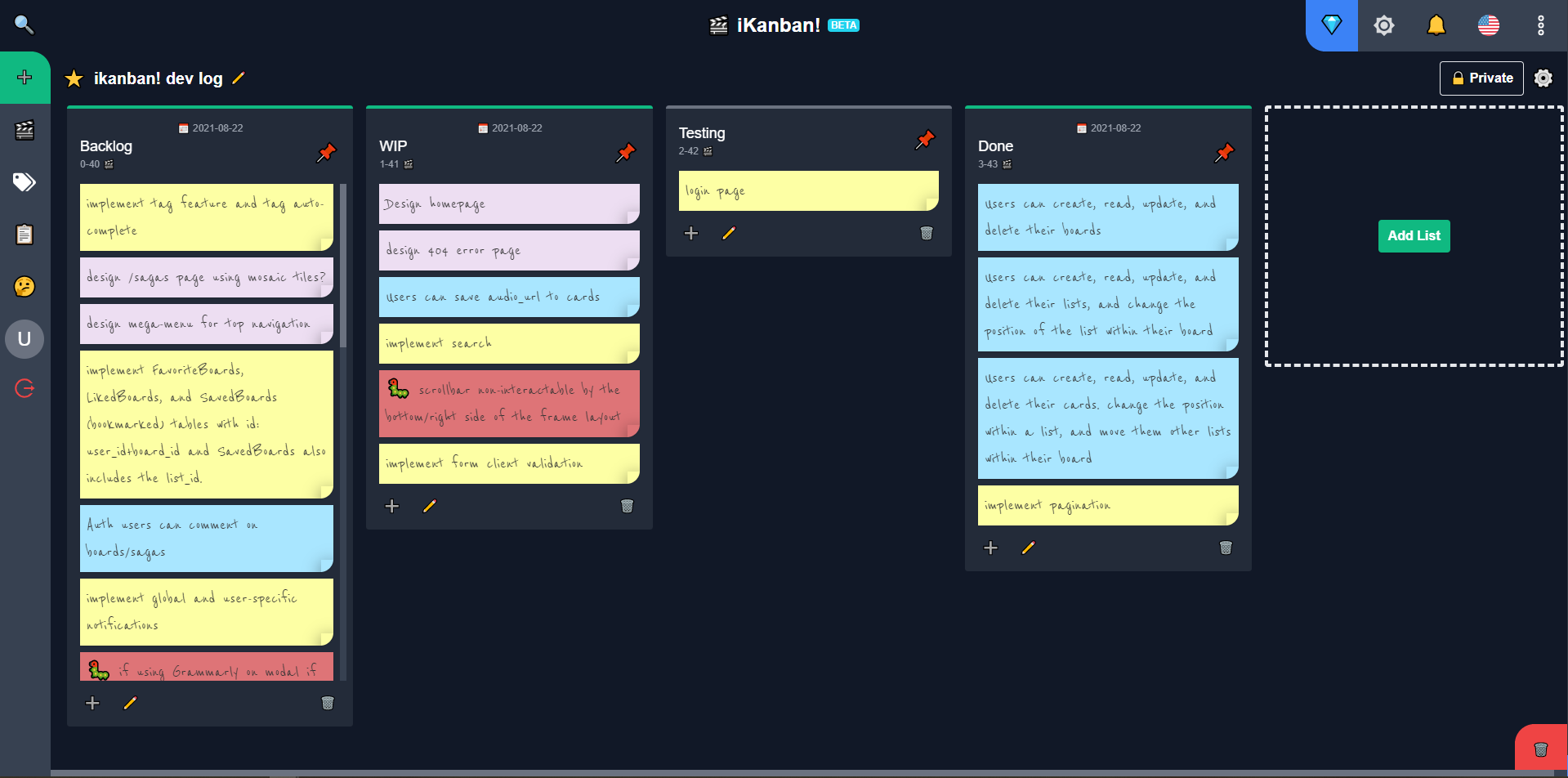1568x778 pixels.
Task: Delete the WIP list with trash icon
Action: pyautogui.click(x=628, y=506)
